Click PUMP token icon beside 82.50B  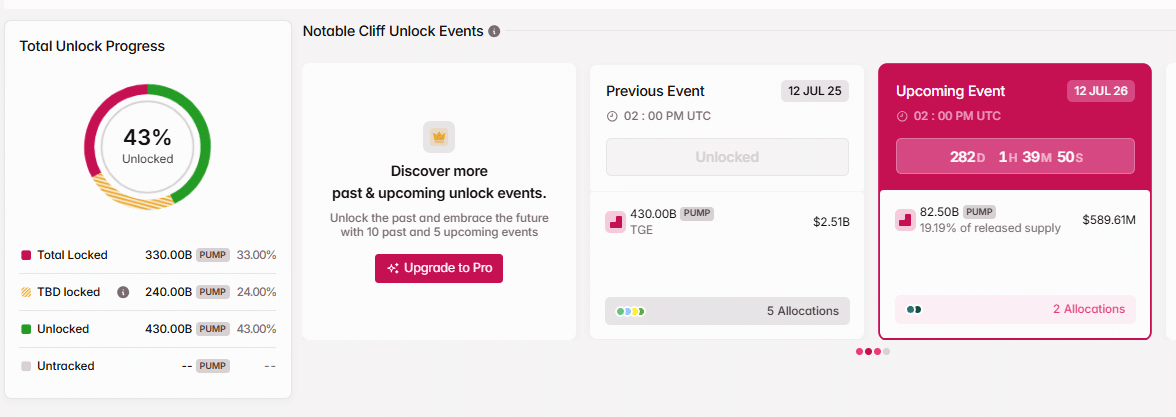coord(905,220)
